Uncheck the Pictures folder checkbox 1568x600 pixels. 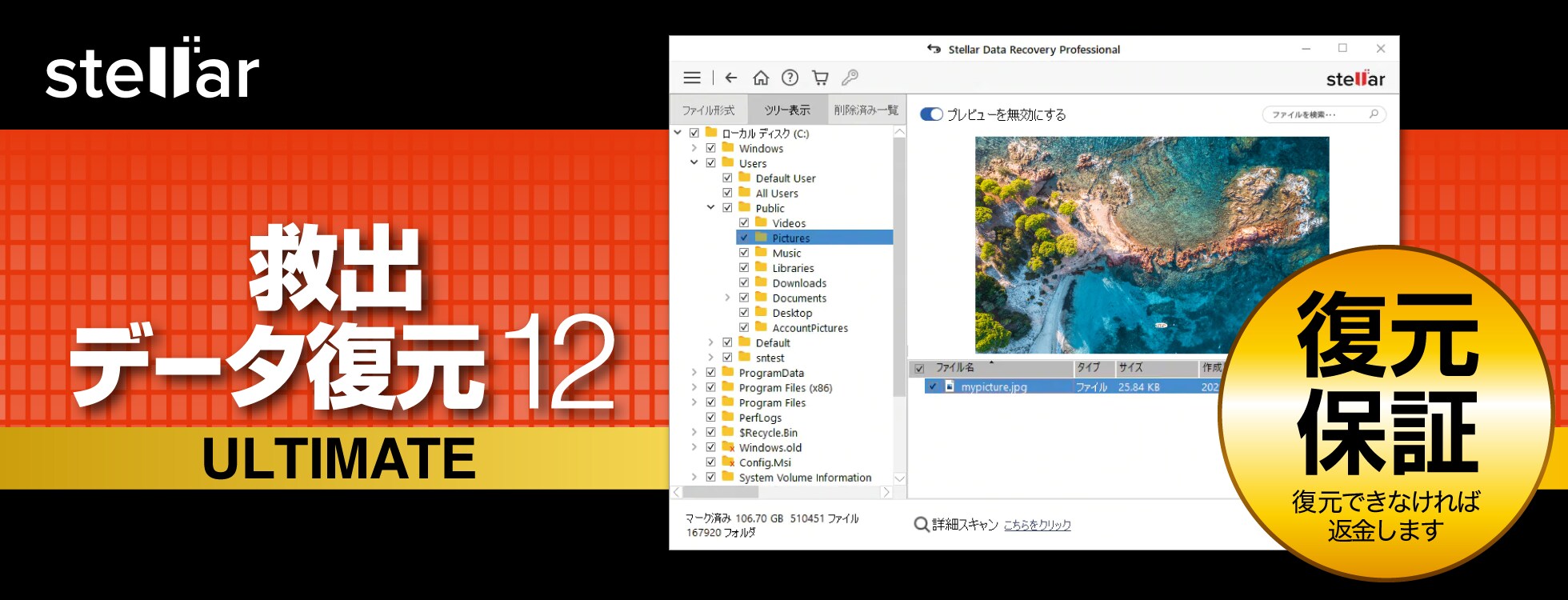(744, 238)
